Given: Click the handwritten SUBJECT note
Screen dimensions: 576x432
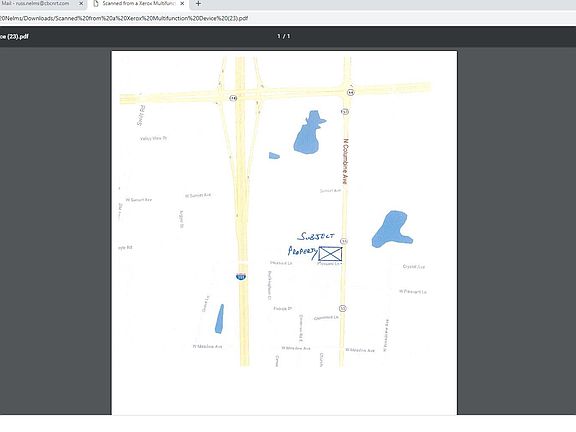Looking at the screenshot, I should click(x=316, y=236).
